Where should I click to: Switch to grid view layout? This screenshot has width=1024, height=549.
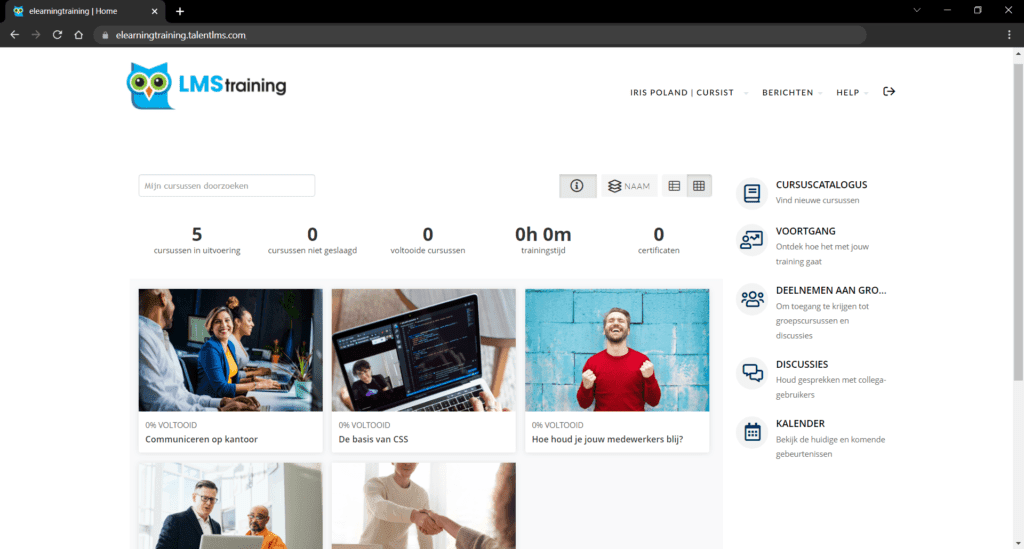tap(699, 186)
